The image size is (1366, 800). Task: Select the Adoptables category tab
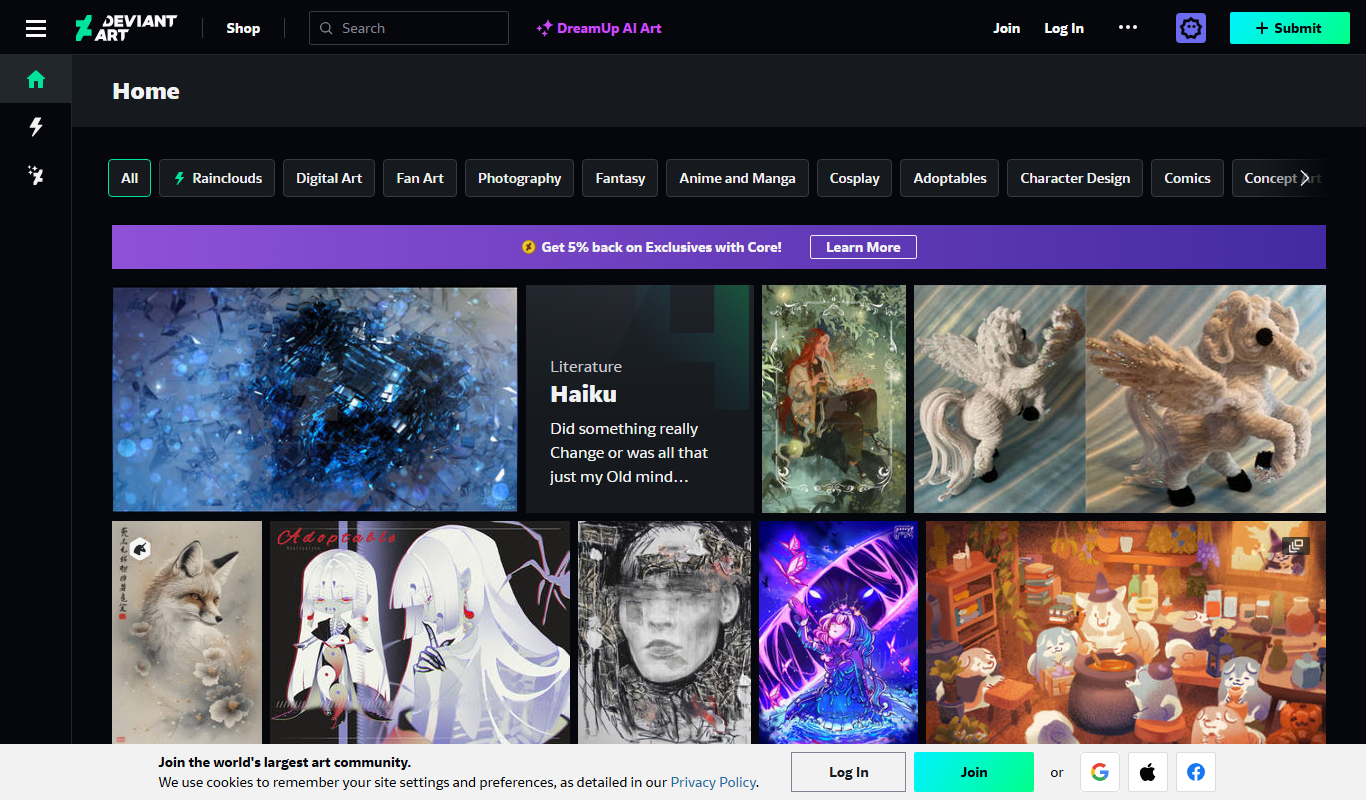[x=950, y=178]
